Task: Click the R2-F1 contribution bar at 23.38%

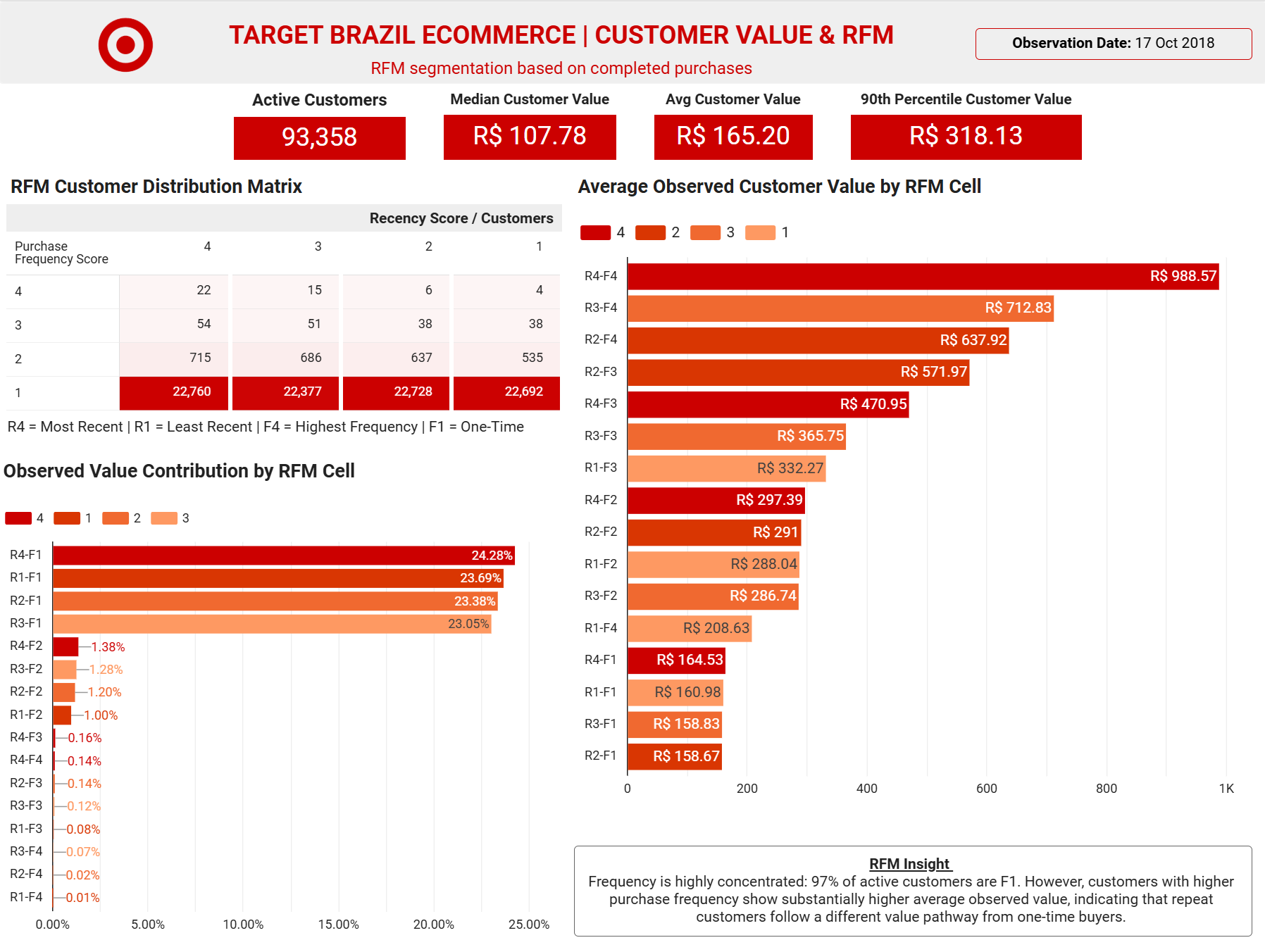Action: (275, 601)
